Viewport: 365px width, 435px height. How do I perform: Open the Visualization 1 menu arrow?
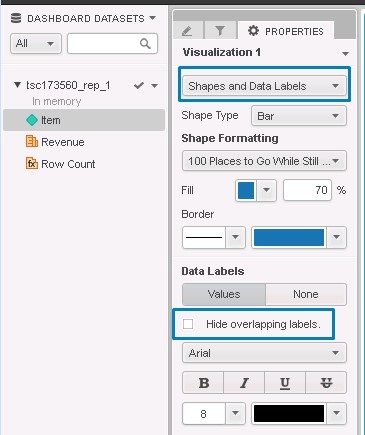(x=345, y=53)
